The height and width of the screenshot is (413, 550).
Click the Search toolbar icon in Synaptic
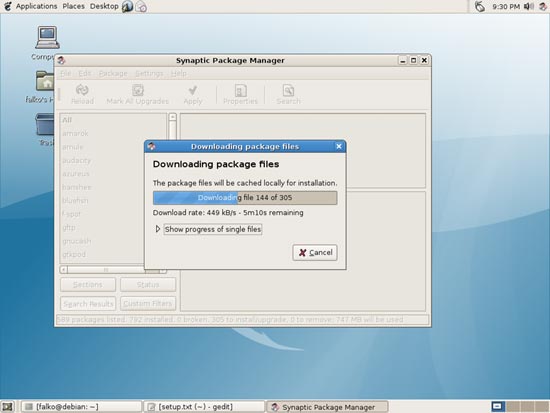pos(288,91)
